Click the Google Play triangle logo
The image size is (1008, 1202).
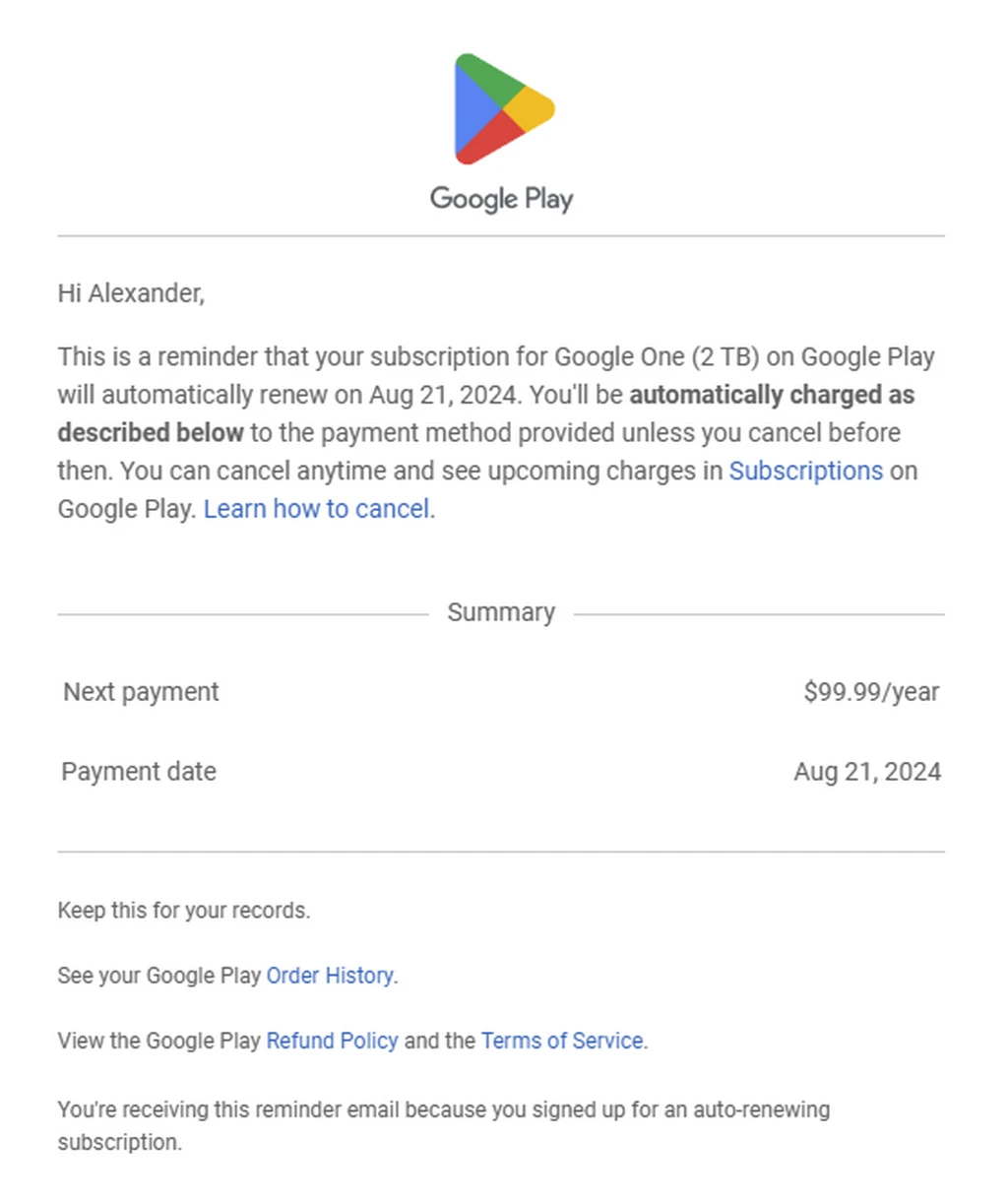coord(502,109)
